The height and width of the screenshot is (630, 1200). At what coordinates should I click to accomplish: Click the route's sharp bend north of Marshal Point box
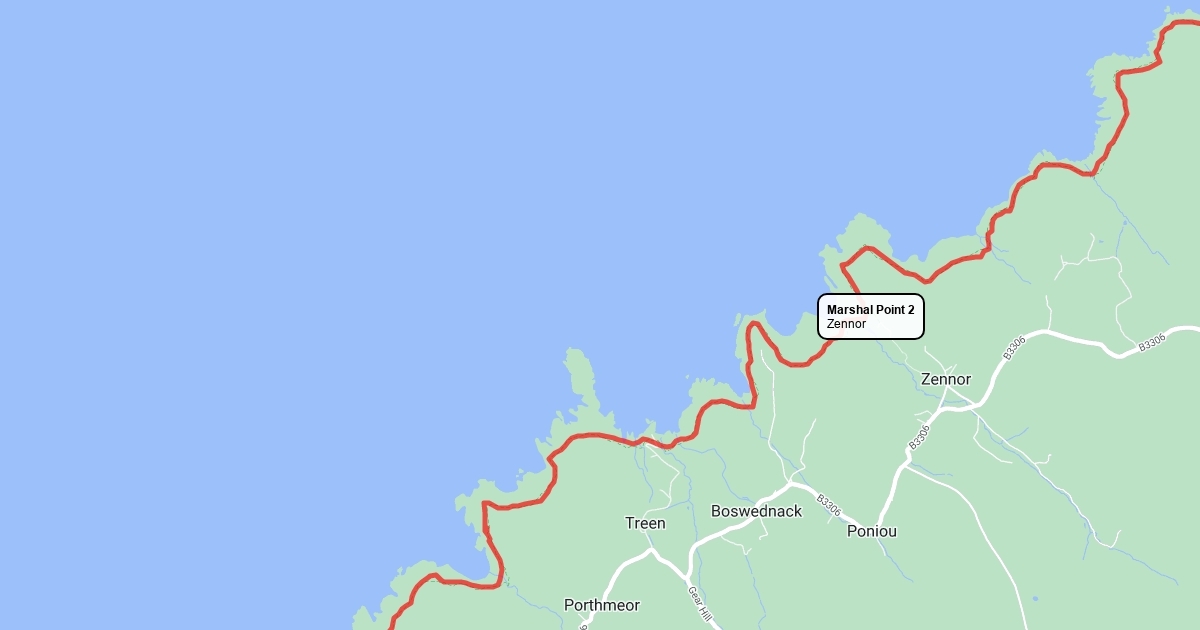pyautogui.click(x=844, y=265)
